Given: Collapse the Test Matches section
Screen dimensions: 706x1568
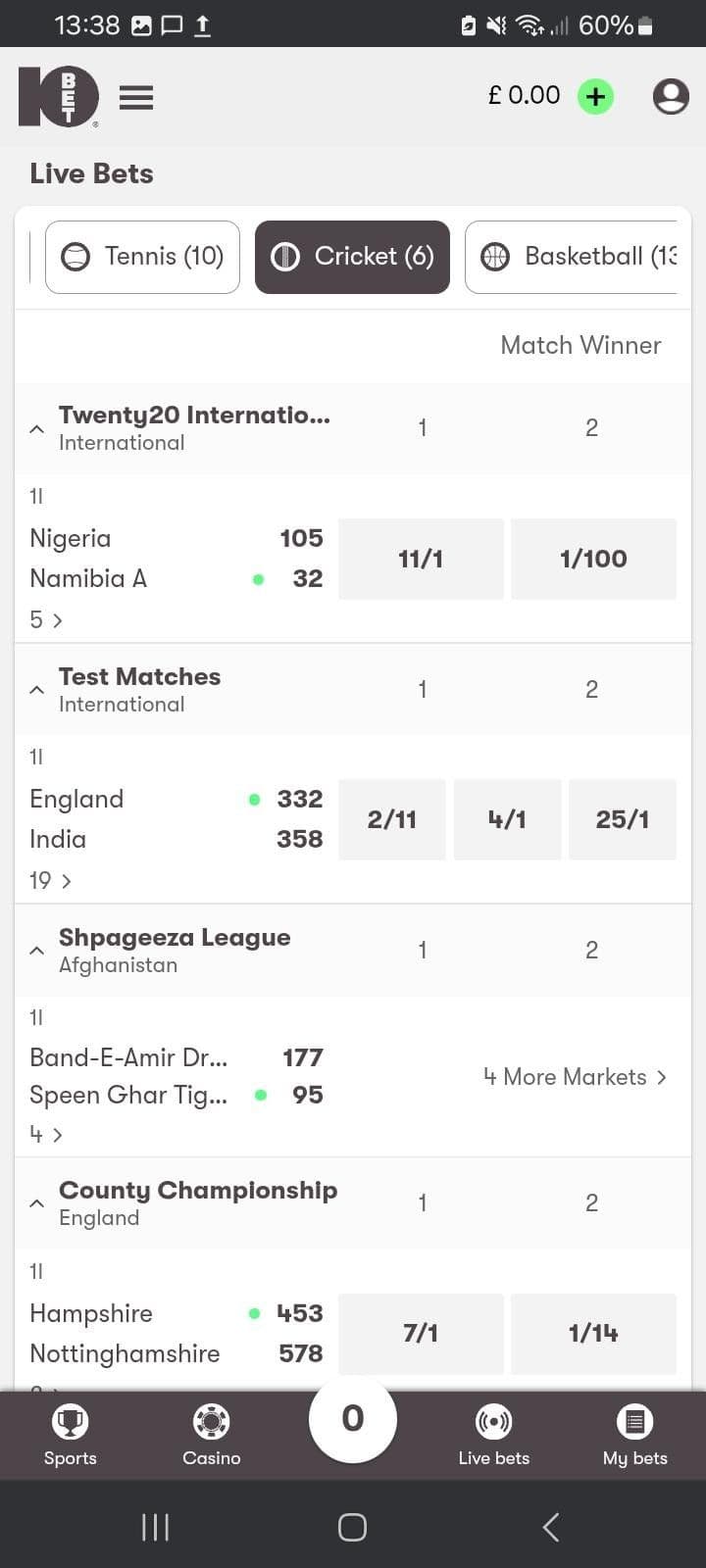Looking at the screenshot, I should click(37, 690).
